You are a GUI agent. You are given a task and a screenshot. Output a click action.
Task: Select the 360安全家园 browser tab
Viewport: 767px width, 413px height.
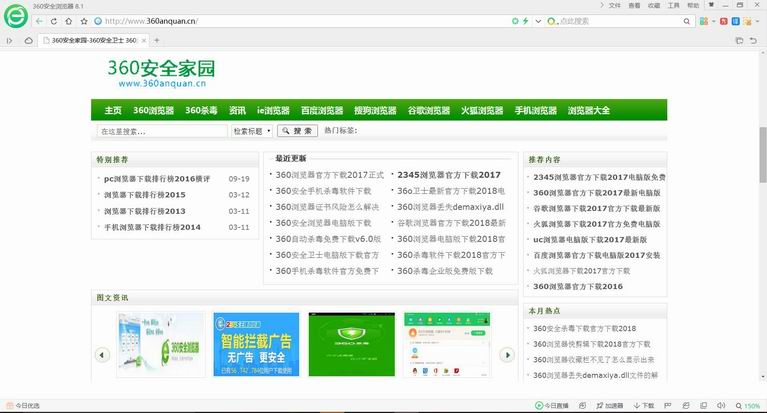tap(93, 41)
